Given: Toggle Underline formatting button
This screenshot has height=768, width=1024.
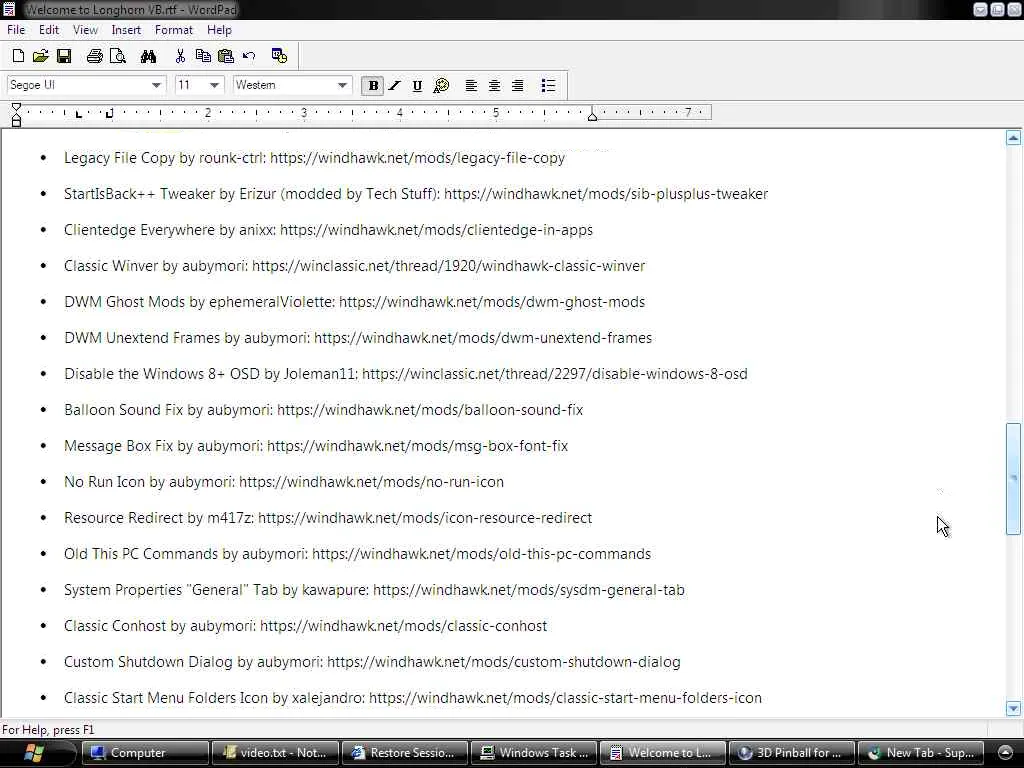Looking at the screenshot, I should [417, 86].
